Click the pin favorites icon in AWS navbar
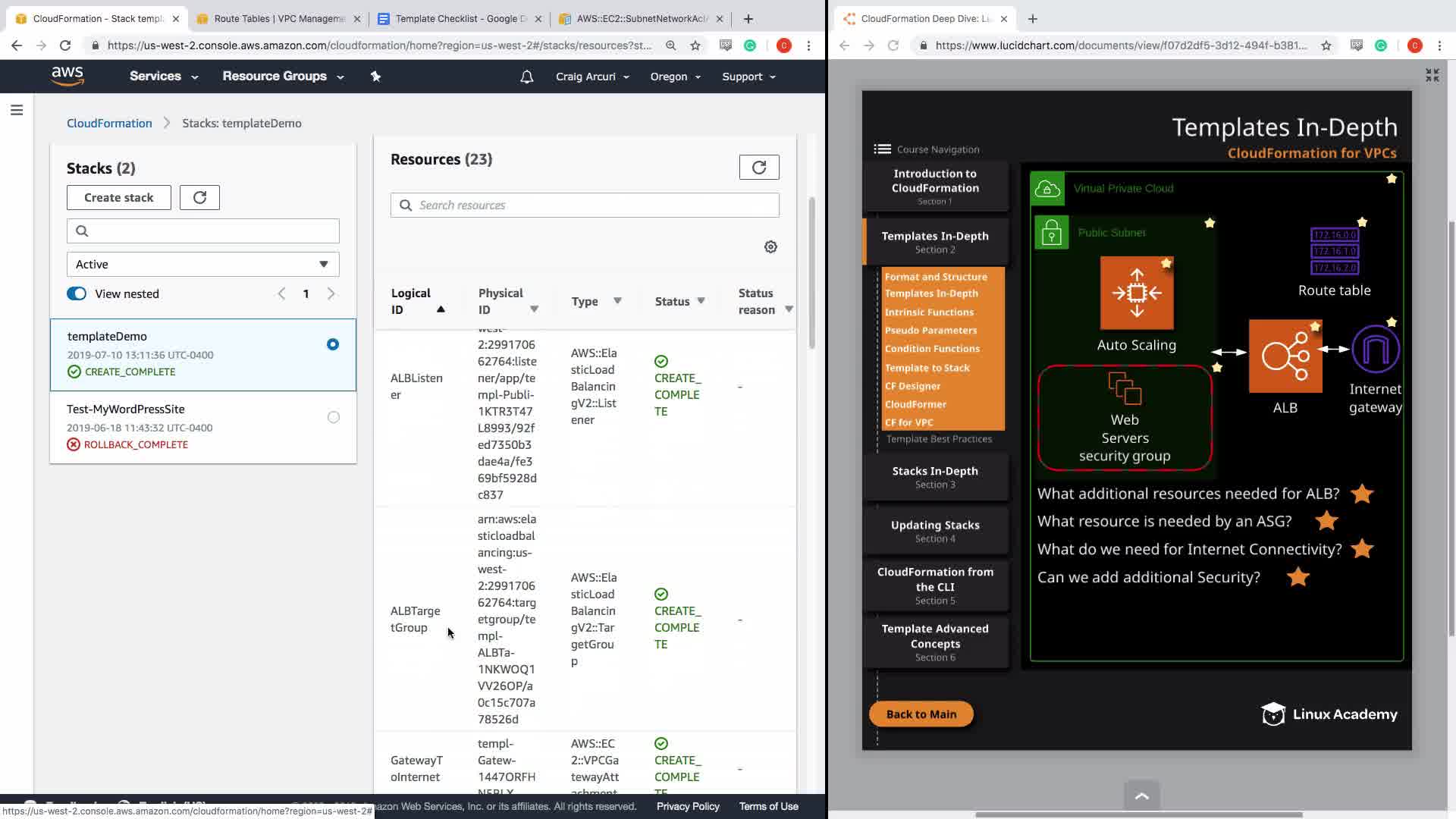The height and width of the screenshot is (819, 1456). click(x=375, y=77)
